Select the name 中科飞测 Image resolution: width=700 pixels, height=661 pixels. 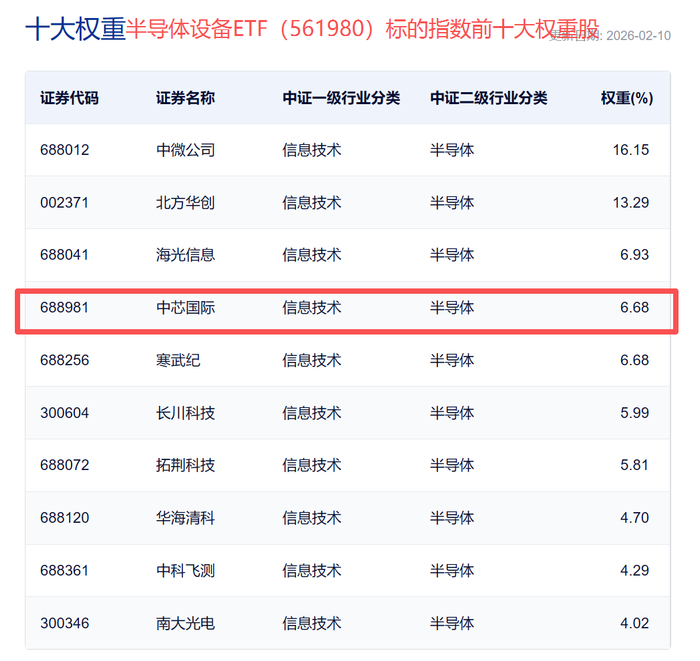click(185, 570)
